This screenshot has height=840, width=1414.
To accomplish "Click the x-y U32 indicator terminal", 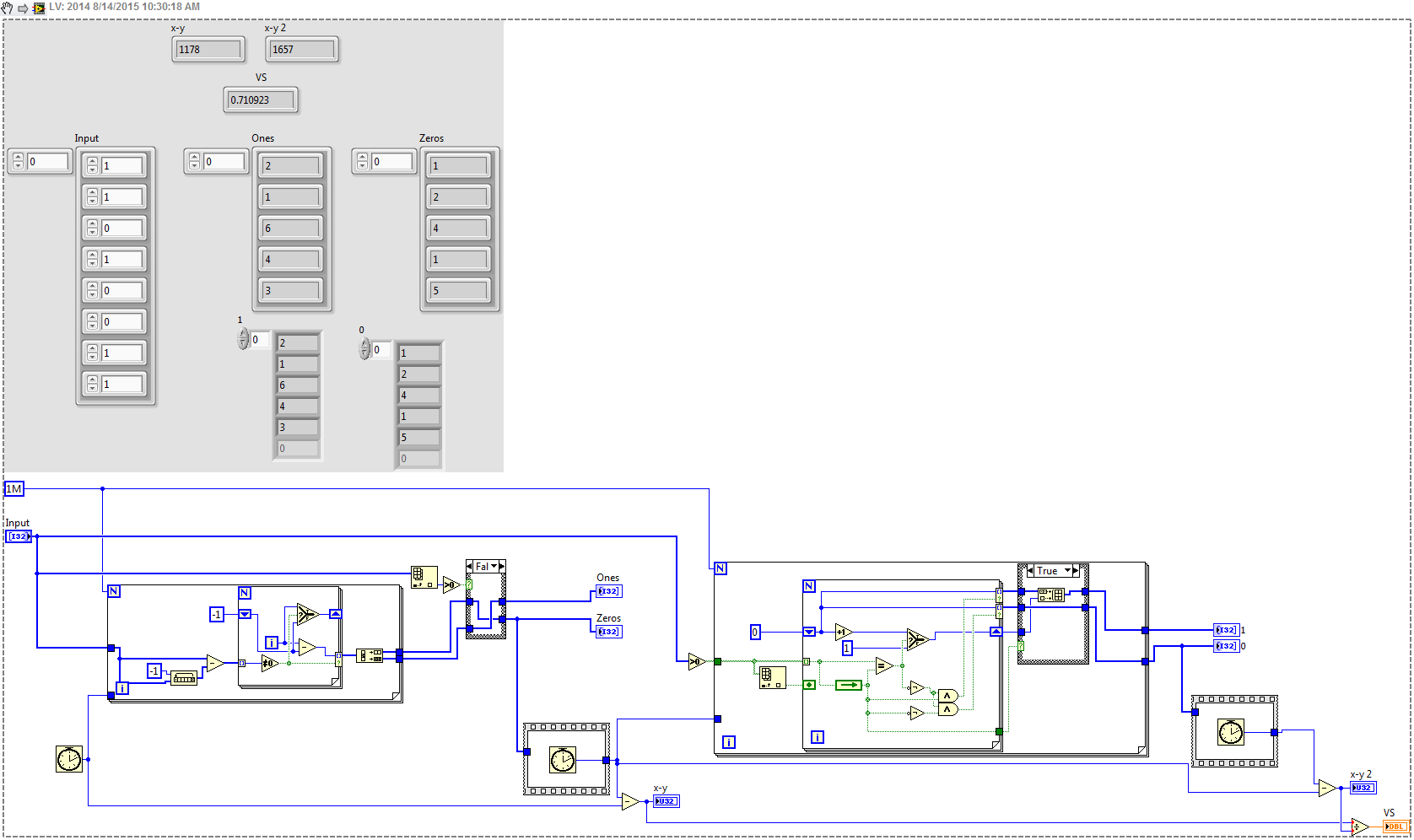I will point(667,801).
